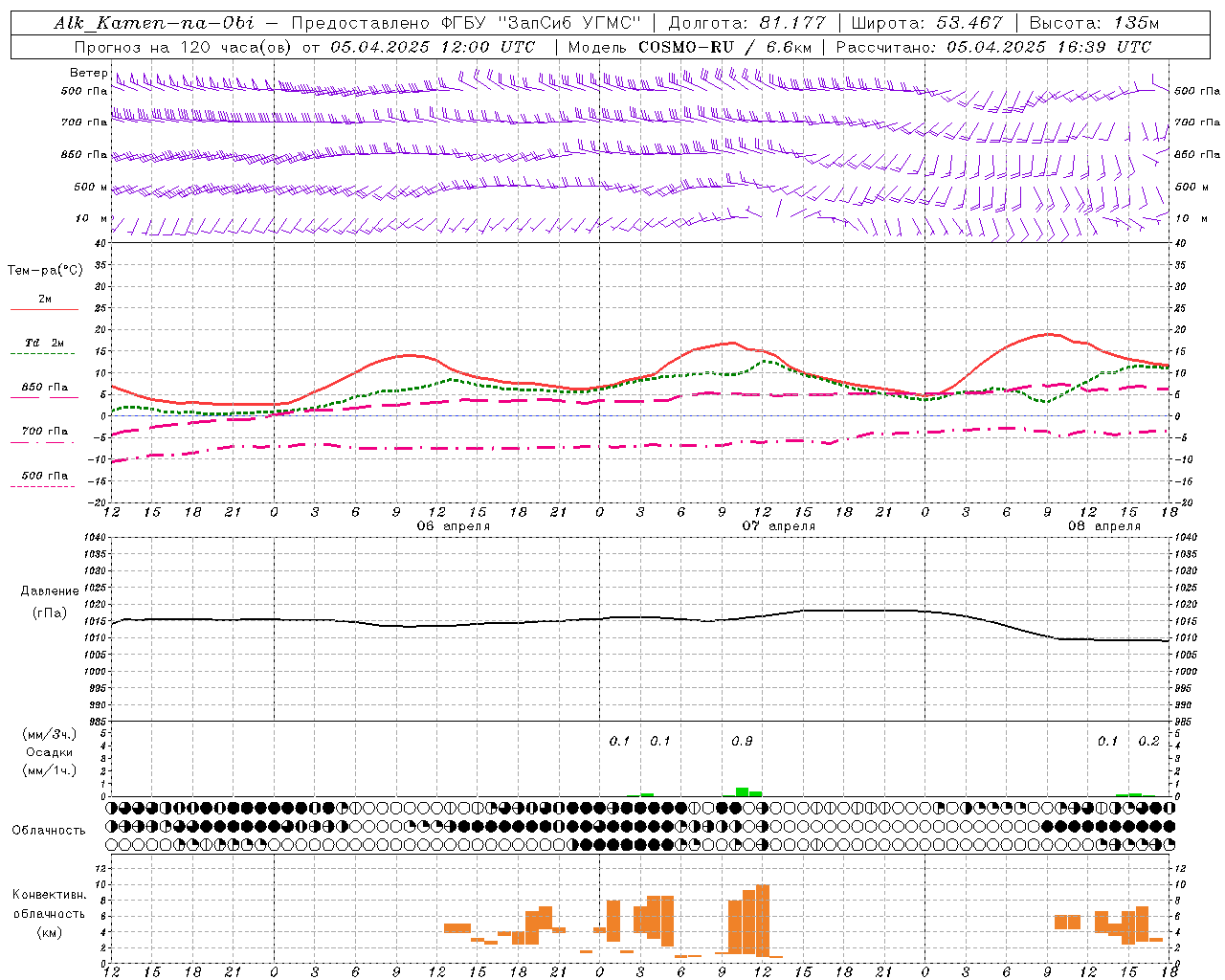
Task: Click the 'Облачность' cloud cover label
Action: click(x=49, y=831)
